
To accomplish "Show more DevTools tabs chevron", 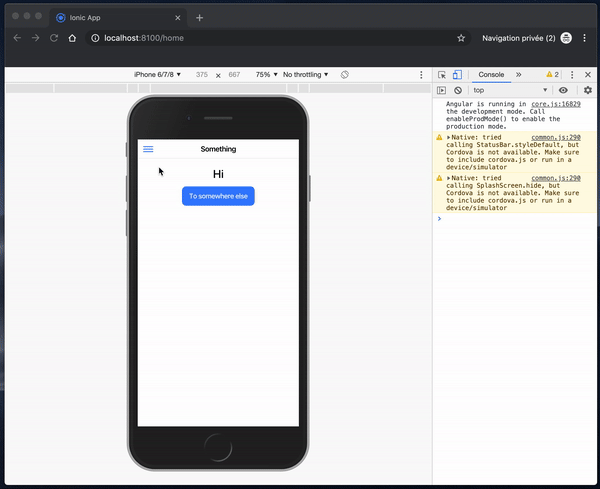I will coord(518,75).
